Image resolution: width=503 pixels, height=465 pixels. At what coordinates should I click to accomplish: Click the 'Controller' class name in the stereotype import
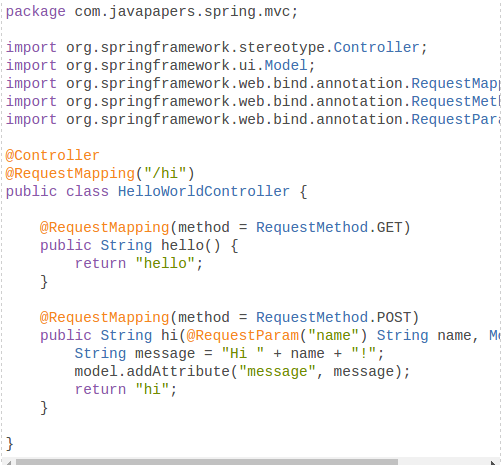click(x=376, y=47)
